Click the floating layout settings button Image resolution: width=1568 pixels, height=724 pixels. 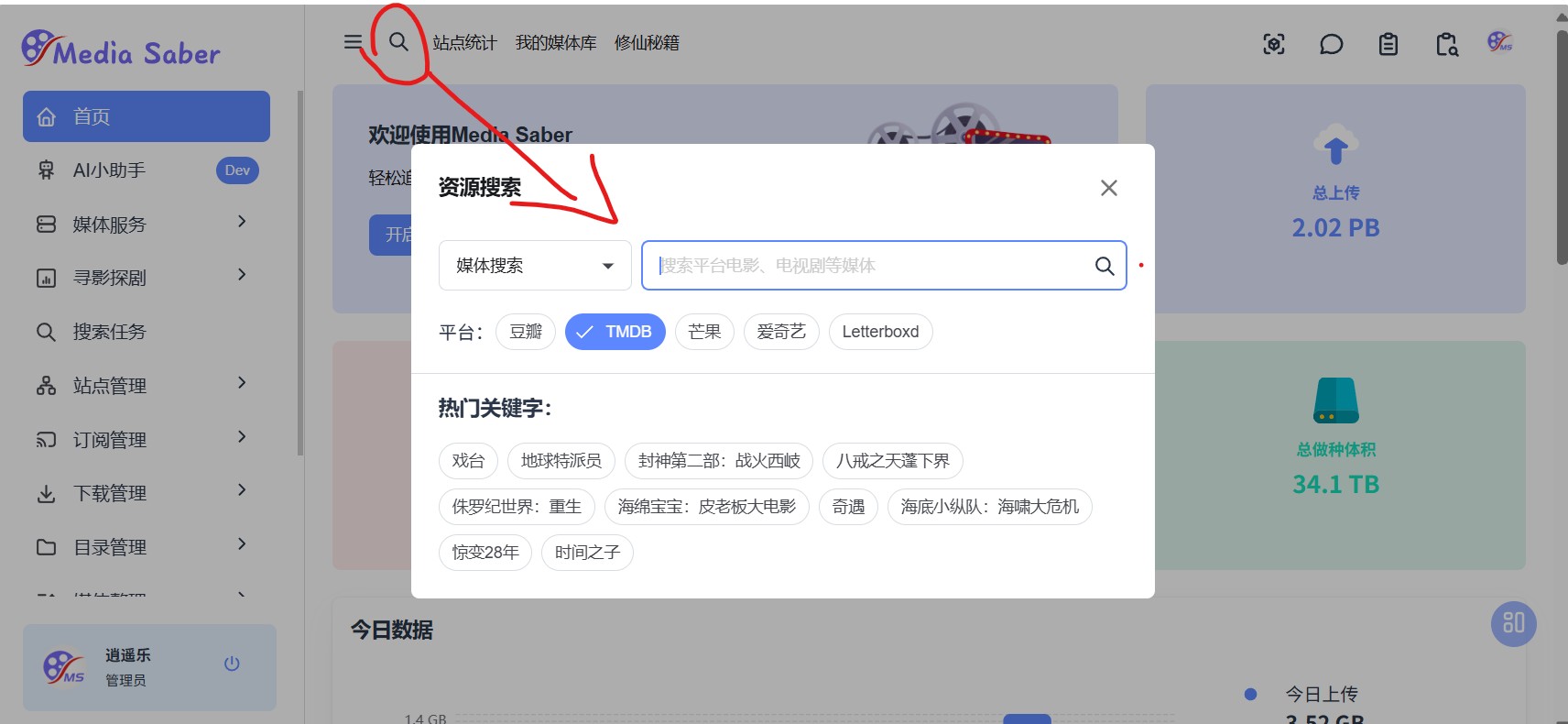pos(1514,623)
